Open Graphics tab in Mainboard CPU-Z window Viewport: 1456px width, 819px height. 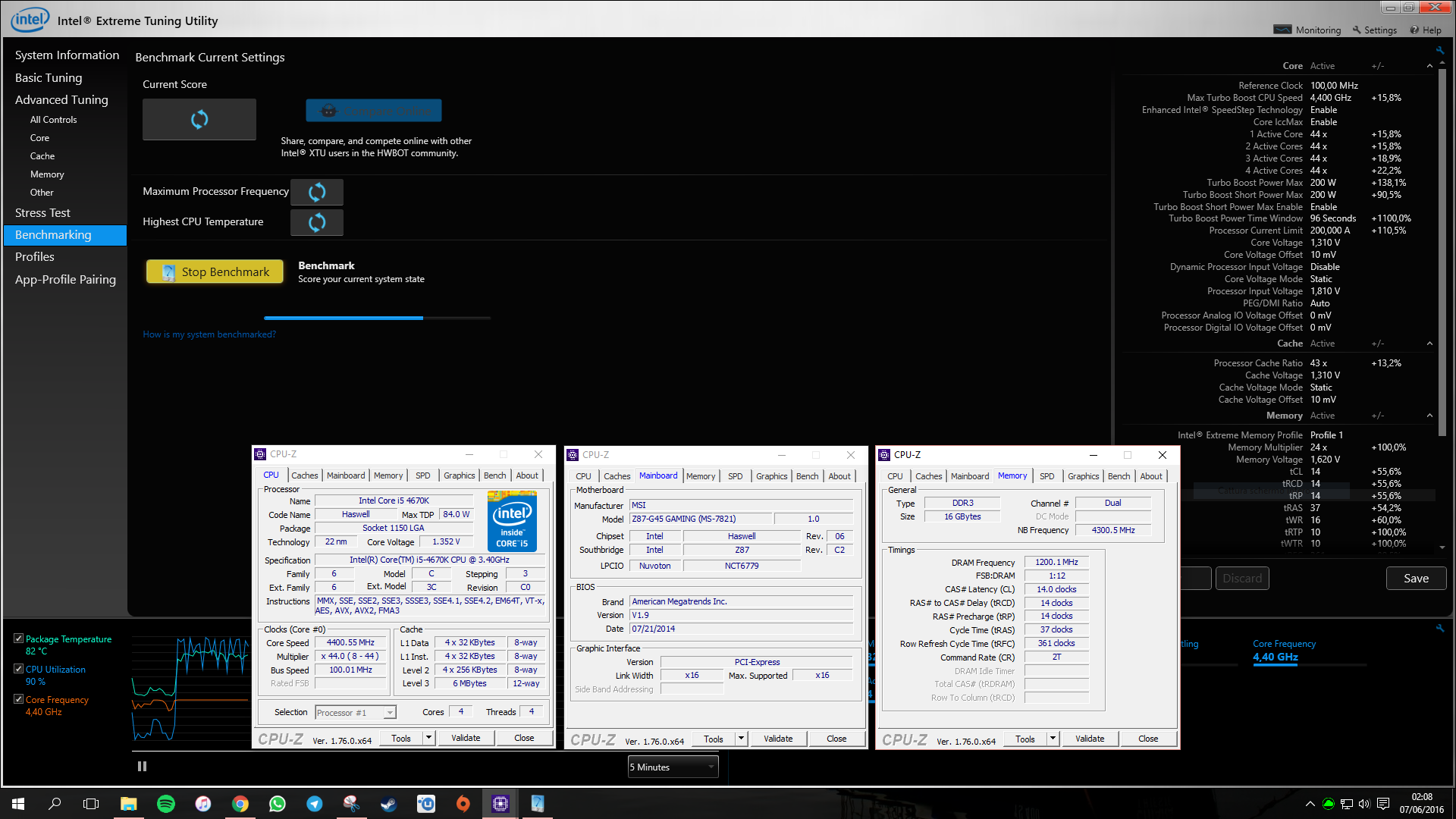(x=771, y=476)
